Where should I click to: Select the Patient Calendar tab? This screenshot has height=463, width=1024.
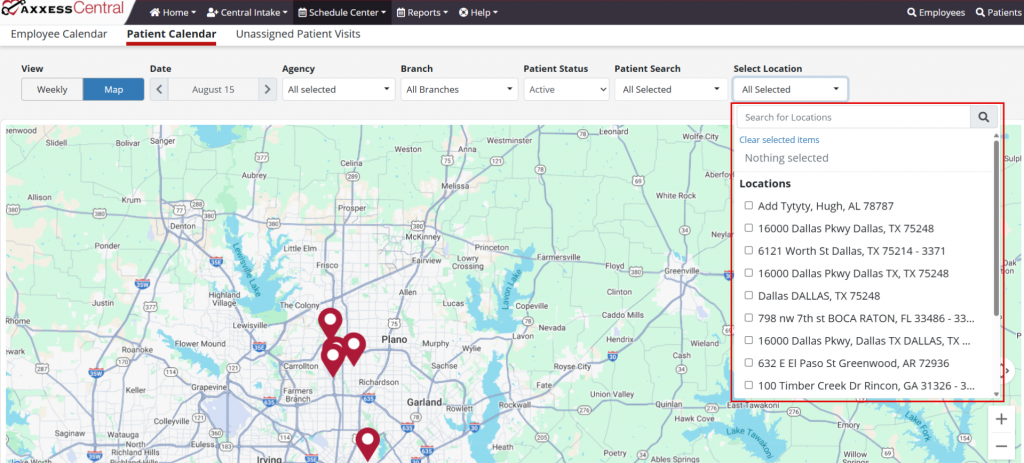pyautogui.click(x=171, y=34)
